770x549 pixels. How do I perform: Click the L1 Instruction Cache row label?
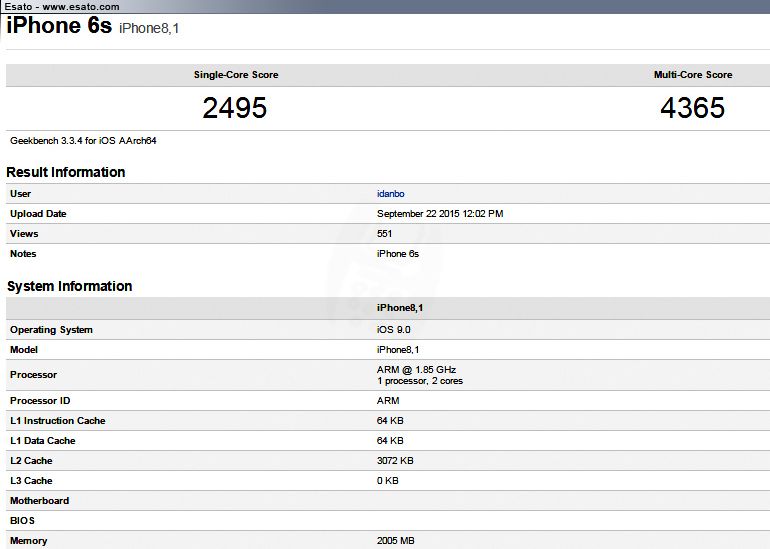[x=57, y=421]
